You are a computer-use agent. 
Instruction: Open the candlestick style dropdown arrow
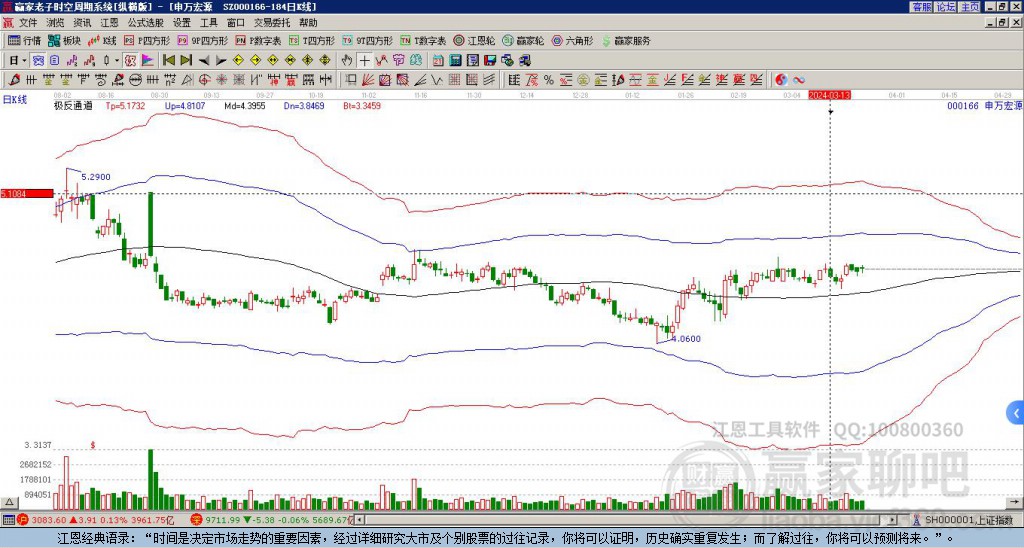[117, 61]
